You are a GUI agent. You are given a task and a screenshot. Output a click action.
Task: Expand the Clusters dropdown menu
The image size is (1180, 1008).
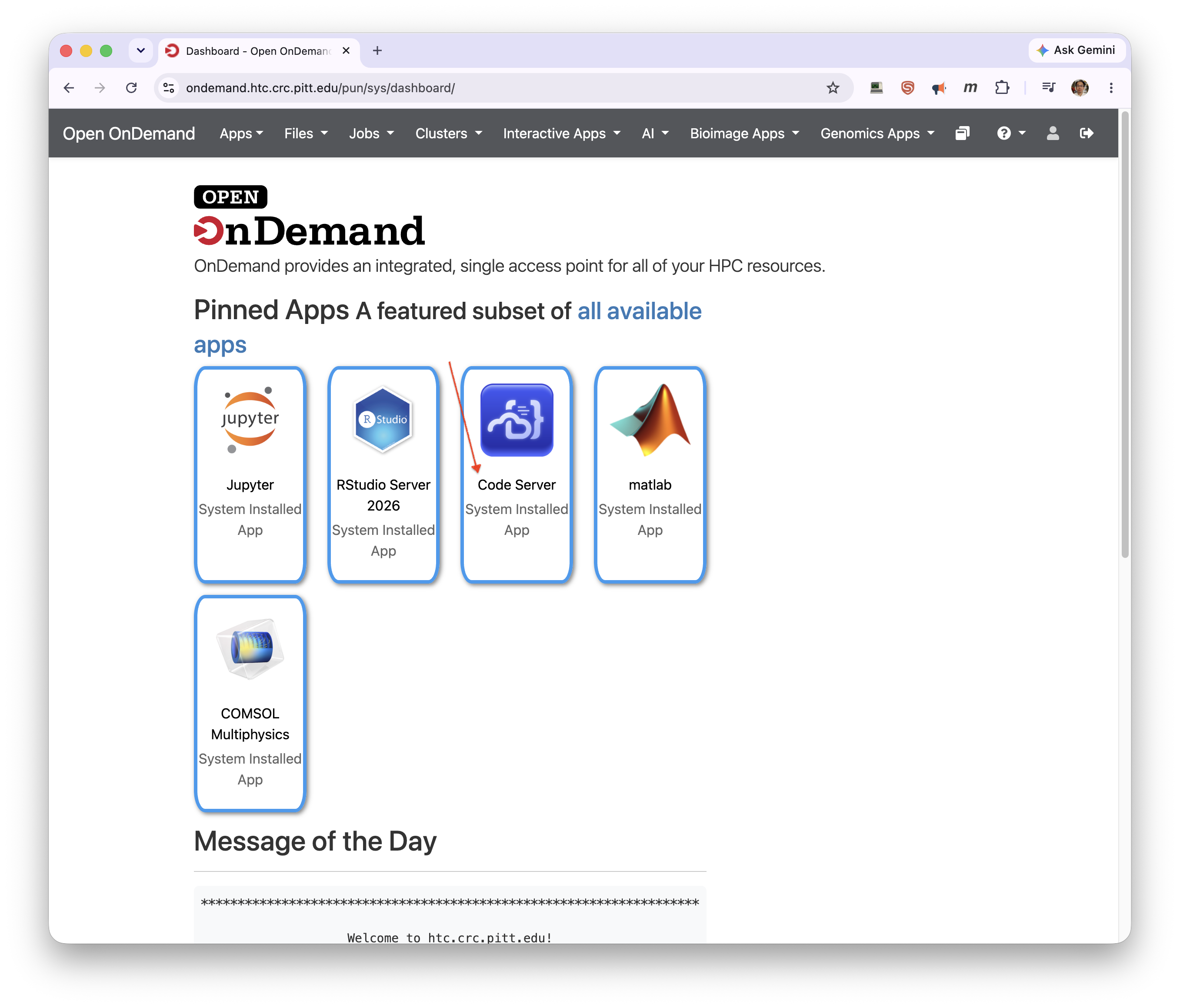click(449, 133)
